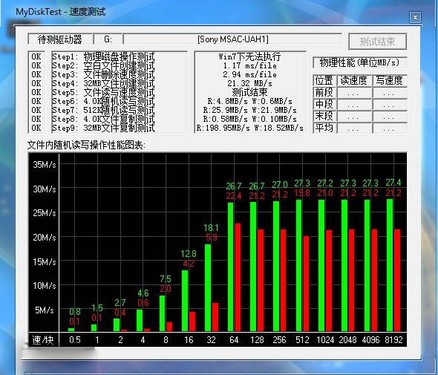This screenshot has width=438, height=375.
Task: Click the 前段 read speed cell
Action: (354, 93)
